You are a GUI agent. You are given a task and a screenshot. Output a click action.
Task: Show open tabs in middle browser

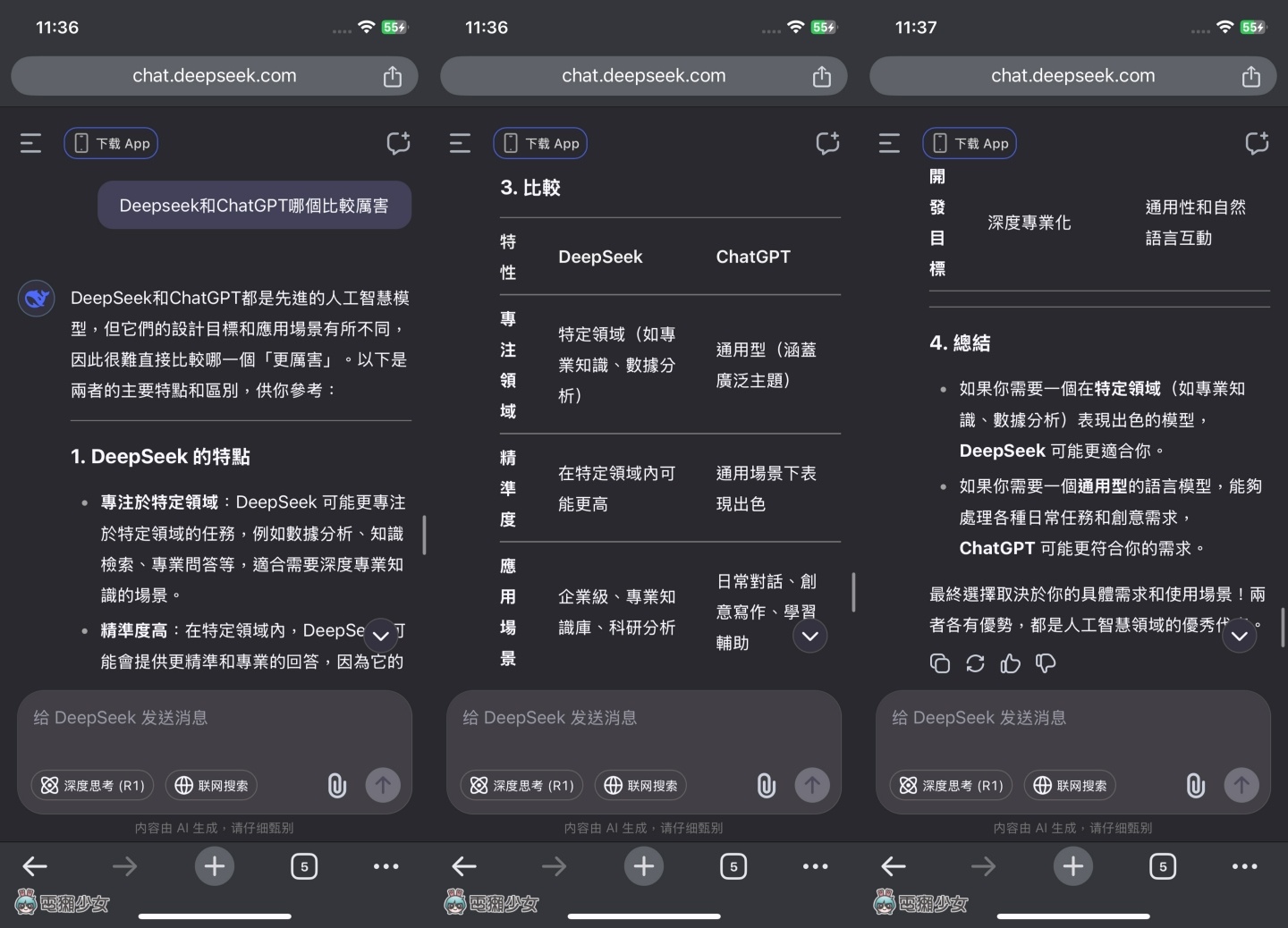click(733, 866)
